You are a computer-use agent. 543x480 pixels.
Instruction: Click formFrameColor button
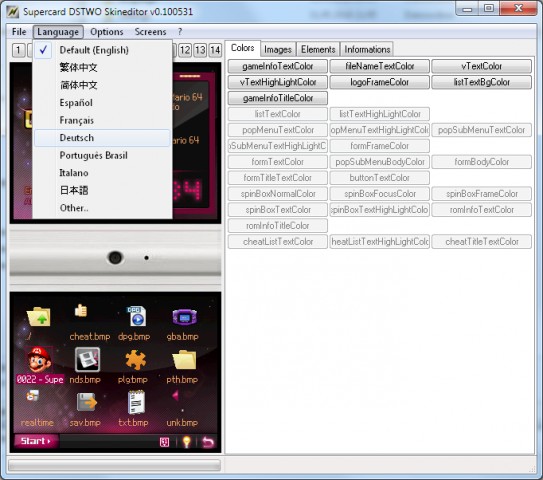pyautogui.click(x=380, y=146)
